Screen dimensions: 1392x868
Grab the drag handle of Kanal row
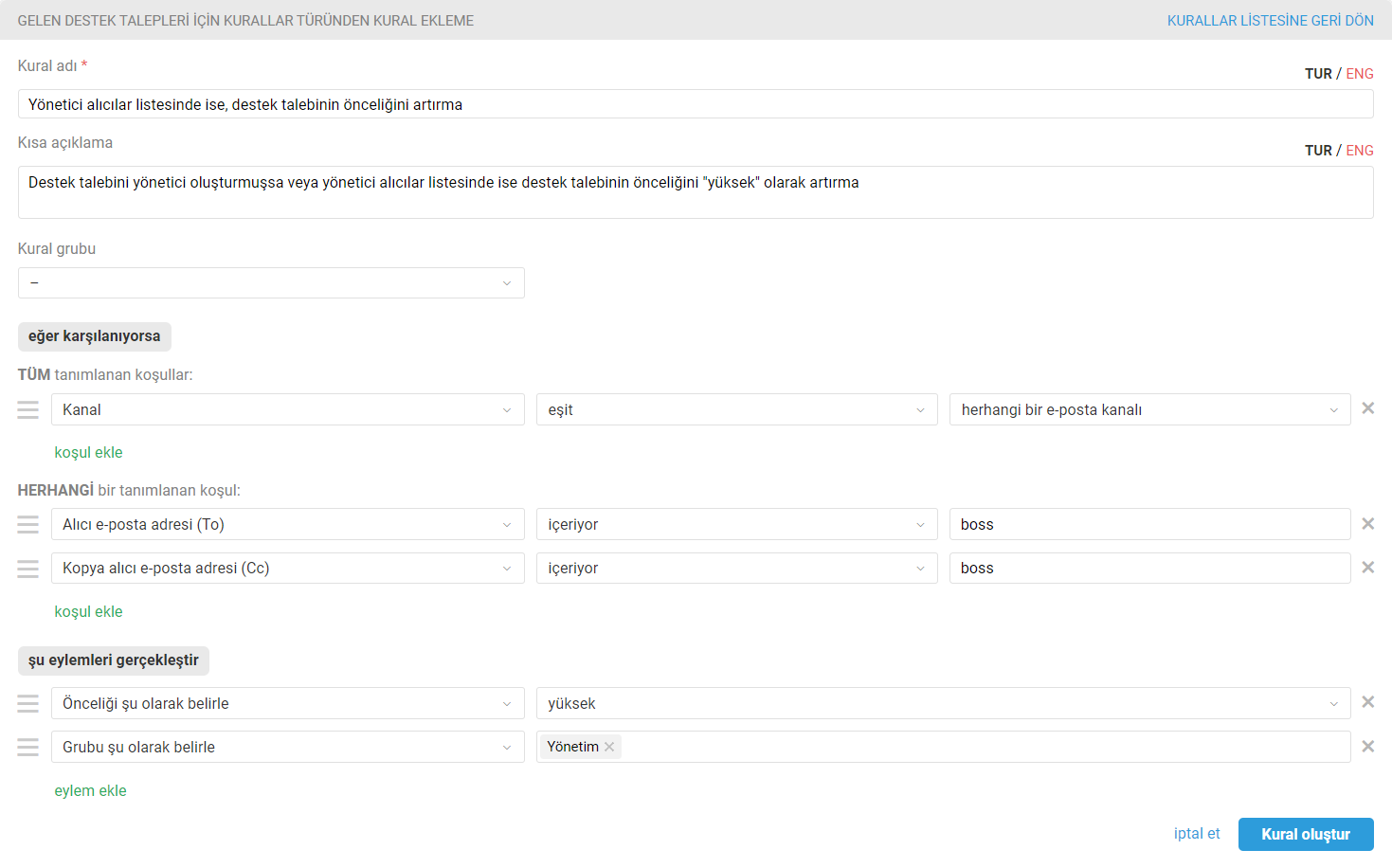pos(28,409)
